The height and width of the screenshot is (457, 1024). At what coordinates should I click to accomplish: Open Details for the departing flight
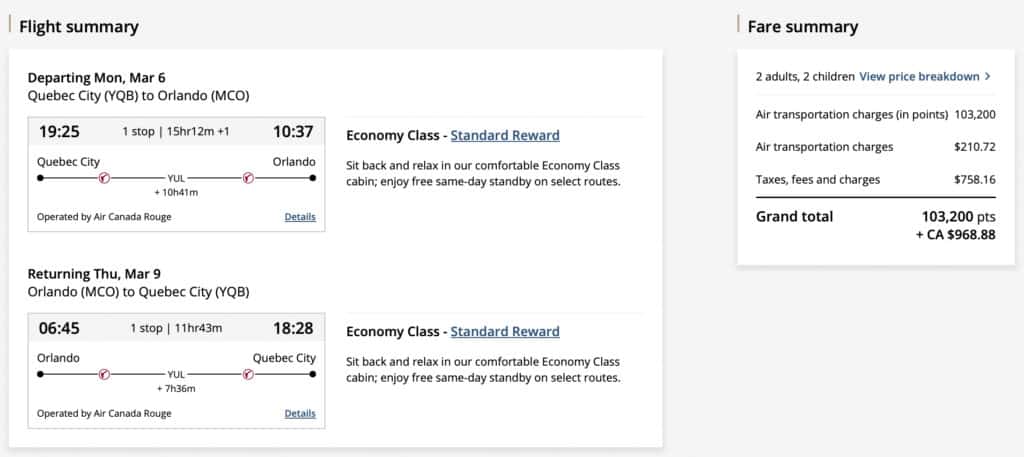tap(300, 216)
